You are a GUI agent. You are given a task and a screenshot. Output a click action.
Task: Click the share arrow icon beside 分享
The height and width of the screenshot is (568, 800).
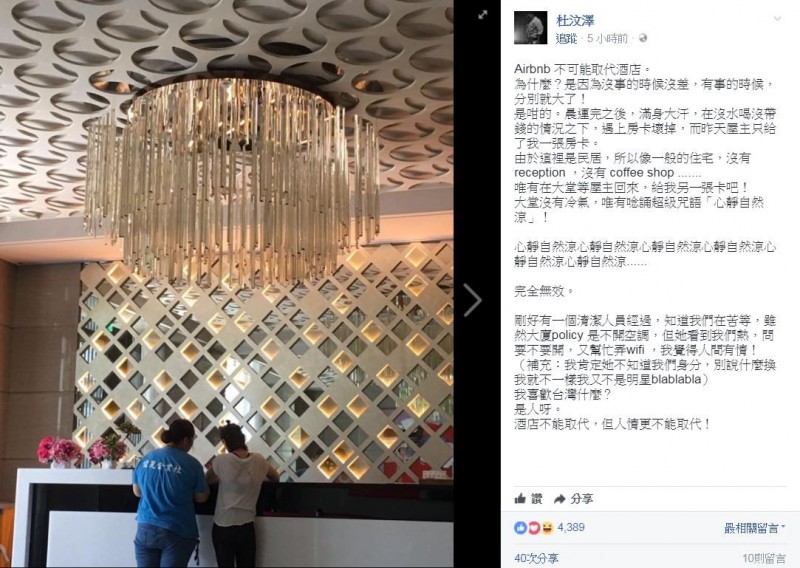pyautogui.click(x=560, y=499)
